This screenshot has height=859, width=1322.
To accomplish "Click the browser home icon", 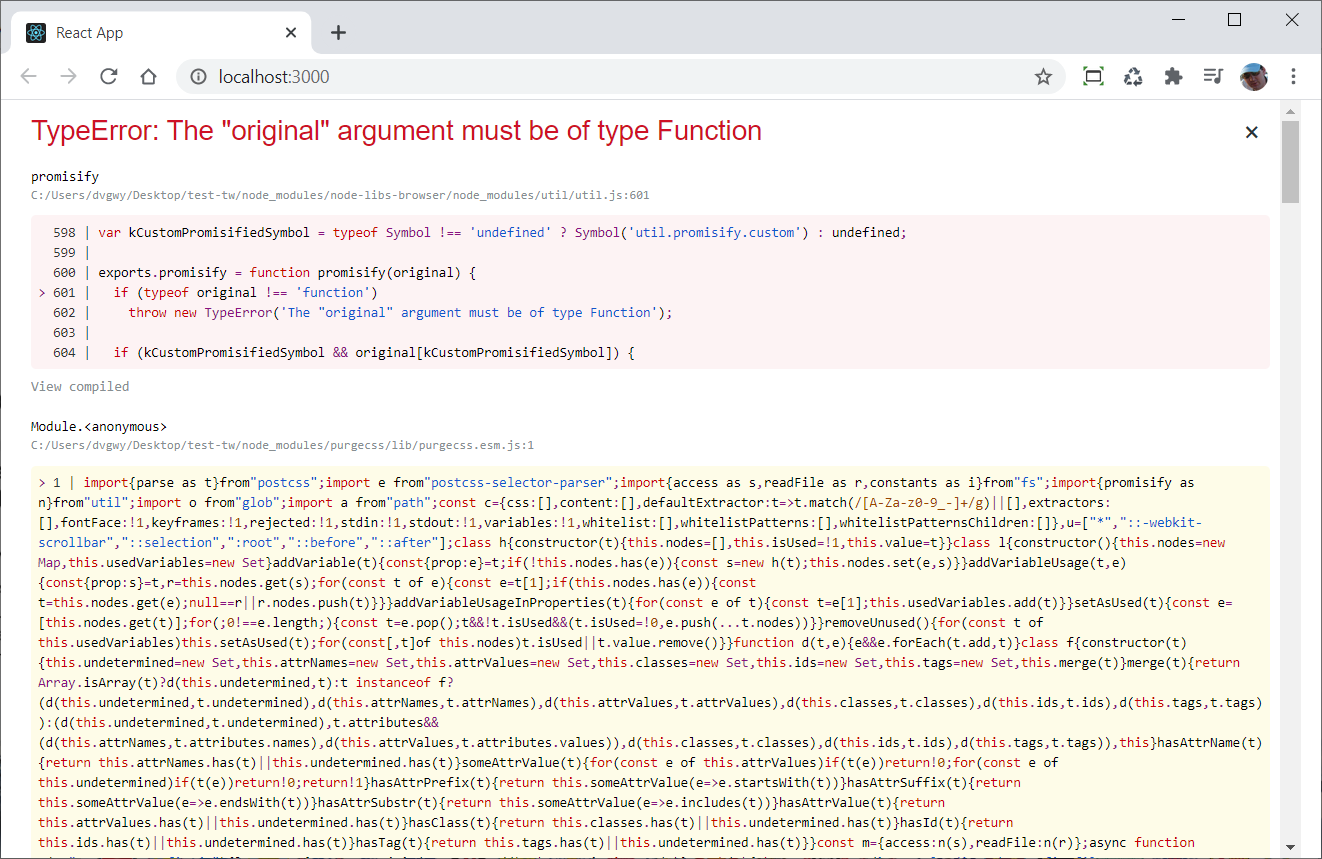I will pos(148,76).
